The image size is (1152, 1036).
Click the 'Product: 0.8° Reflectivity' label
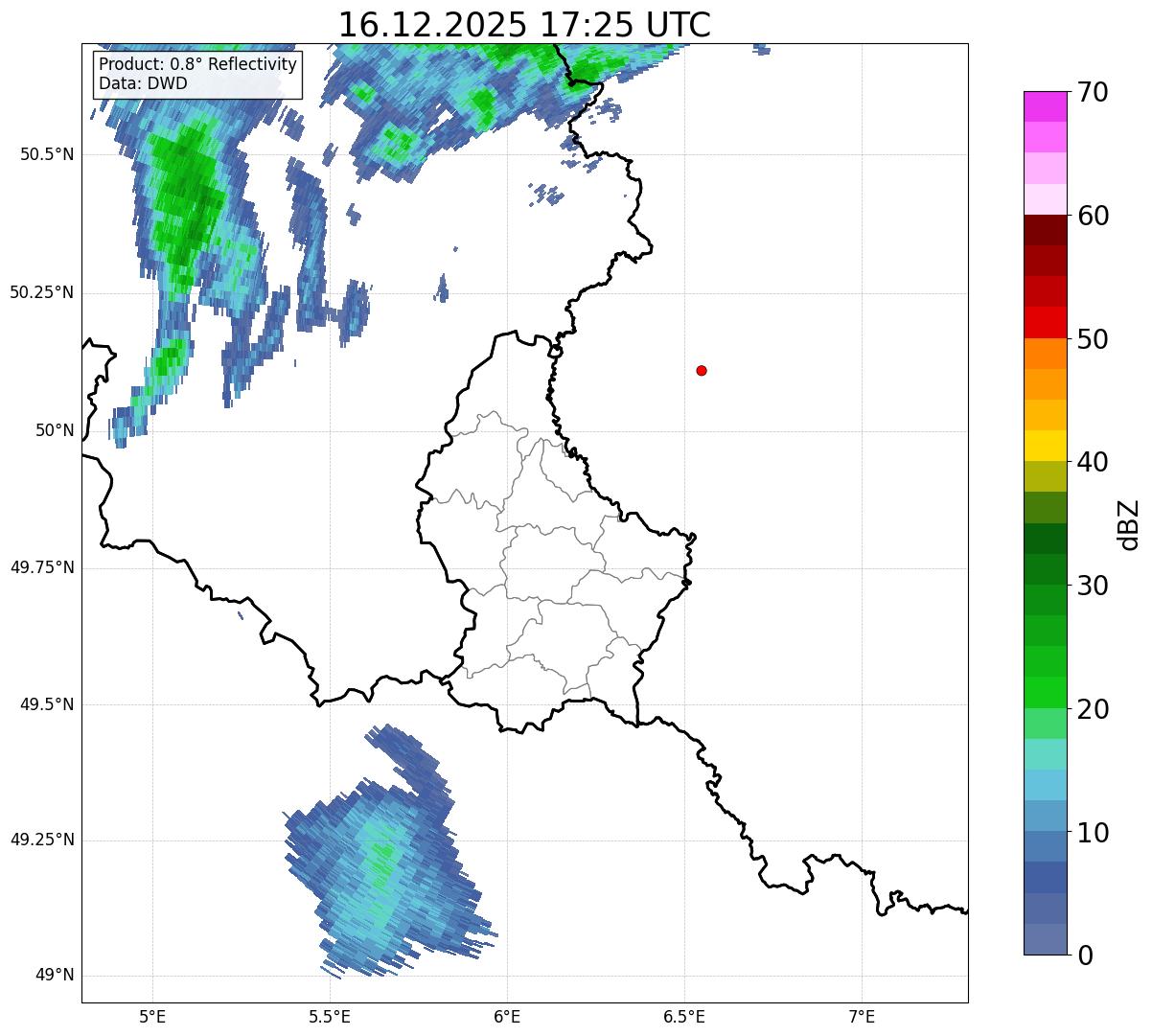click(198, 64)
